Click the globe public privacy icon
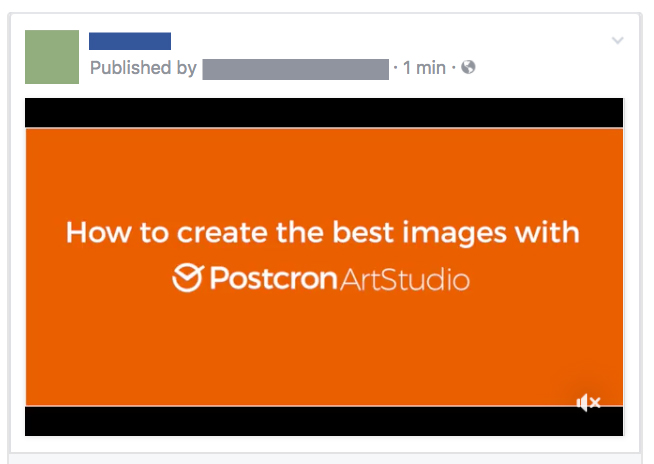 point(468,68)
